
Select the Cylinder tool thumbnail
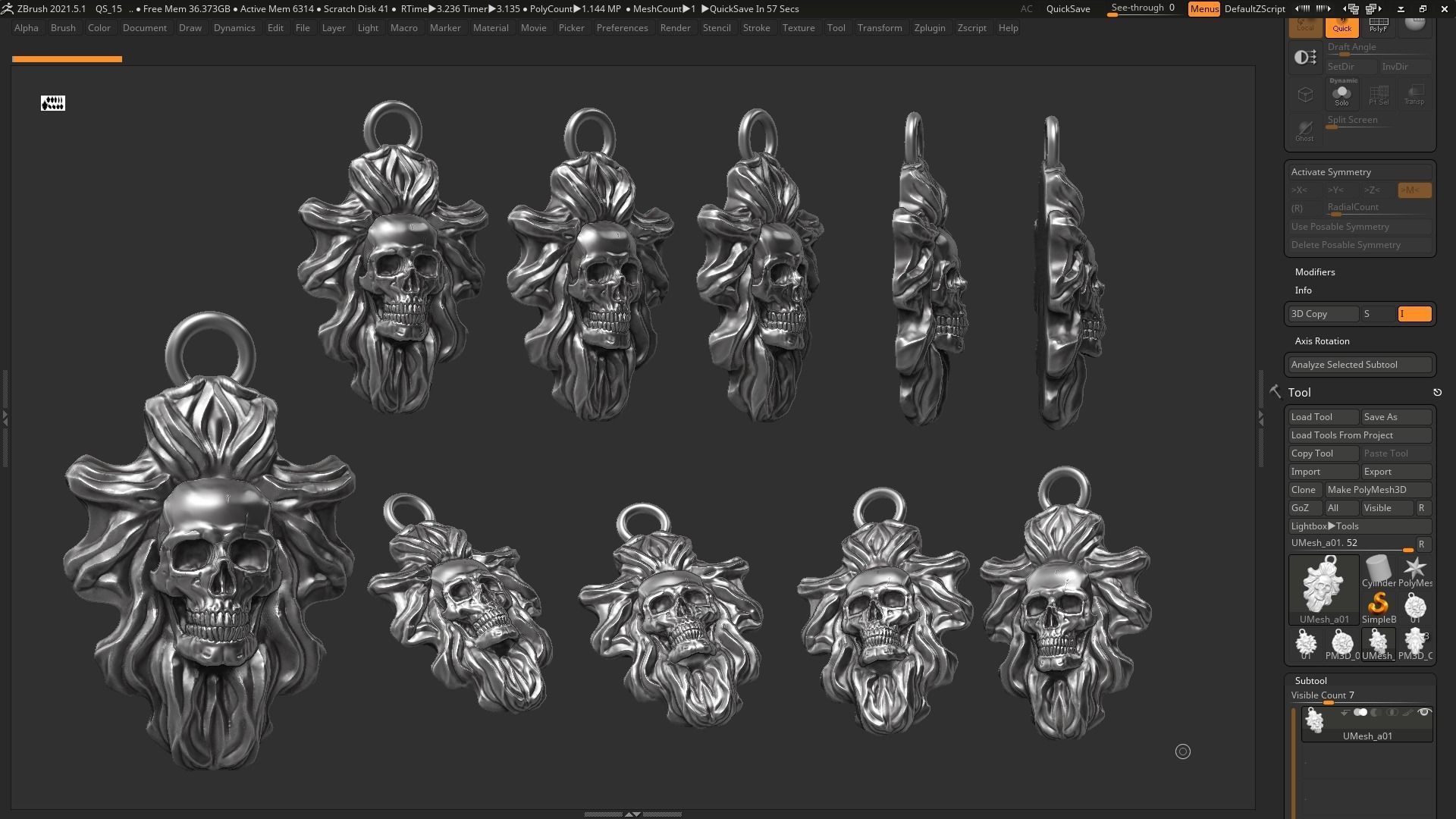(1378, 570)
